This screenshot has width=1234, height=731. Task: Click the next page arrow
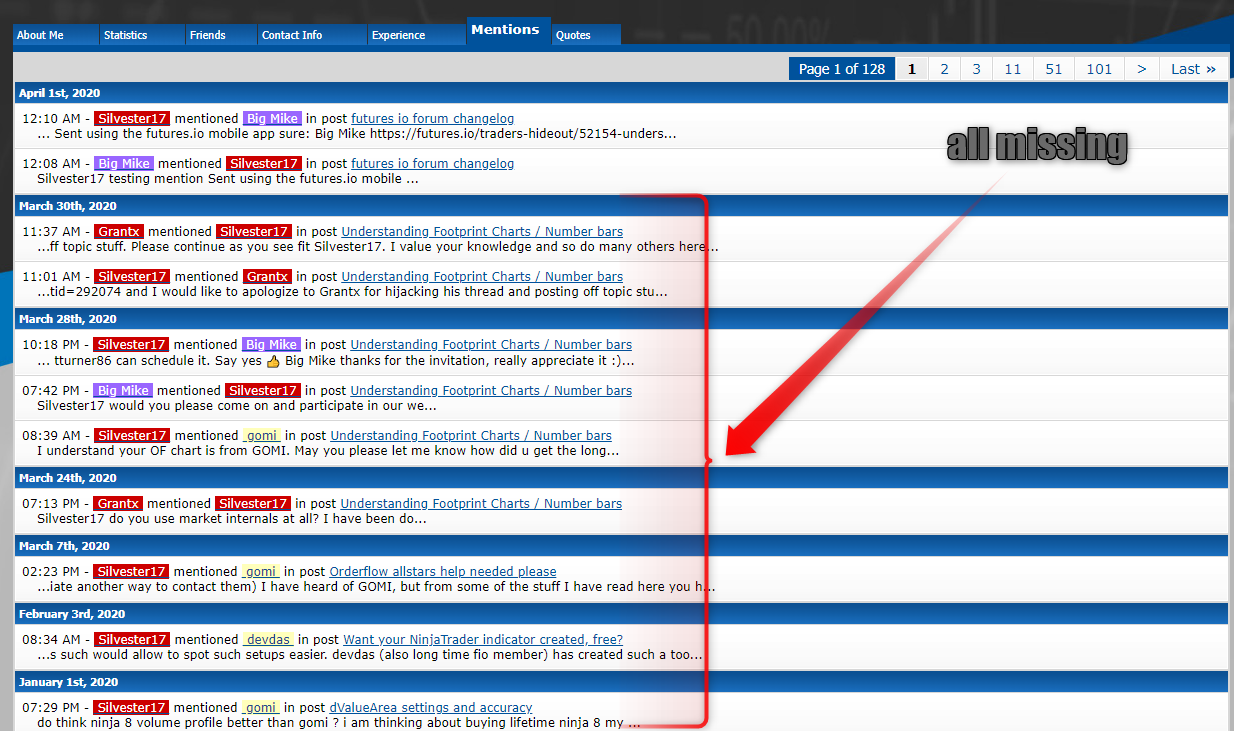(1142, 69)
